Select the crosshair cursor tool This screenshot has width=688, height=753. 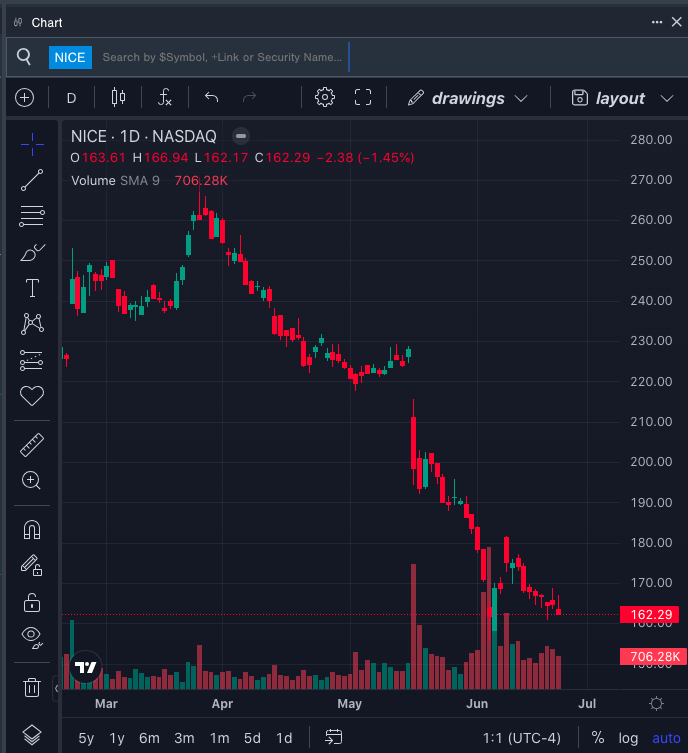click(32, 144)
